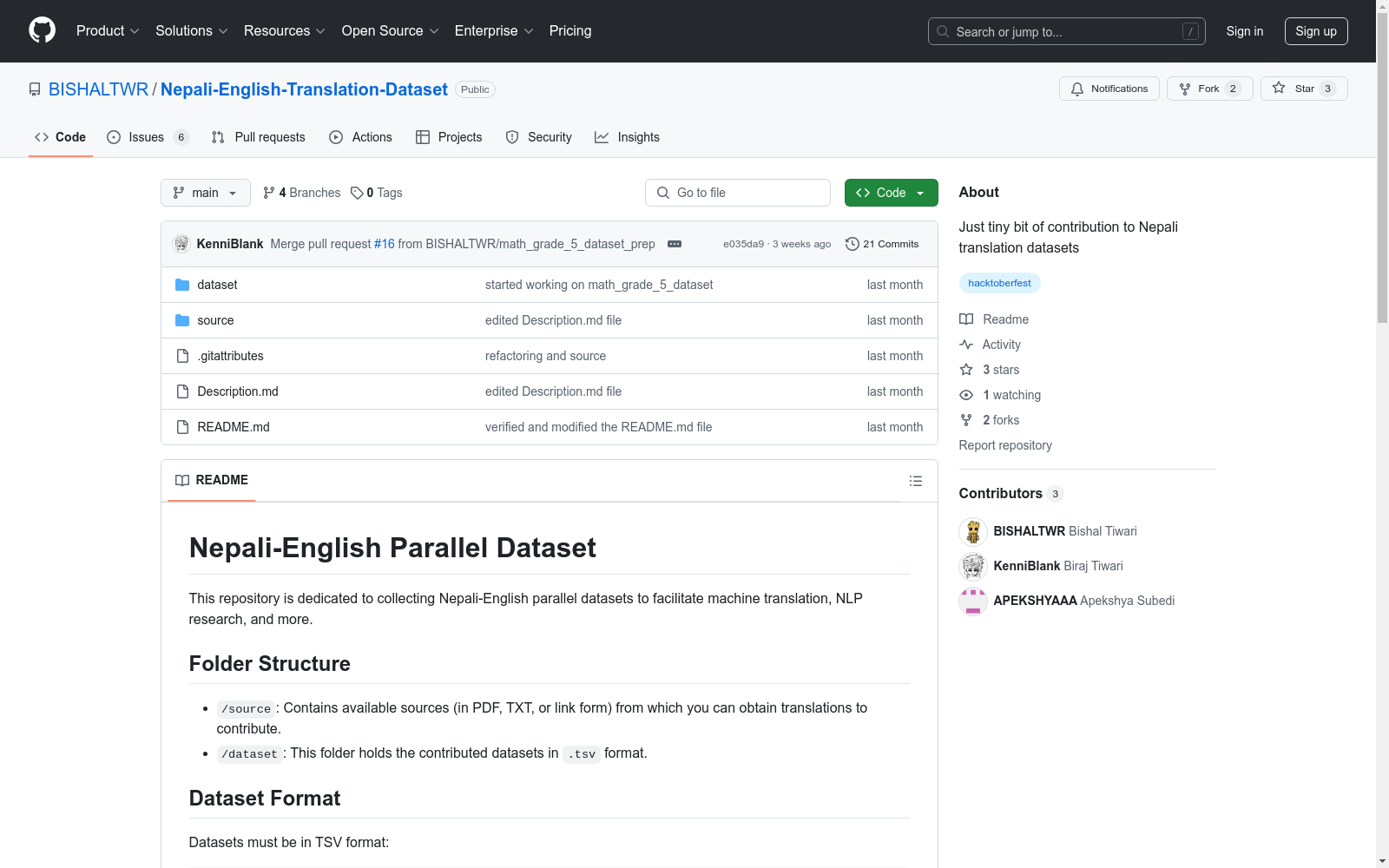The height and width of the screenshot is (868, 1389).
Task: Star the repository
Action: (1304, 89)
